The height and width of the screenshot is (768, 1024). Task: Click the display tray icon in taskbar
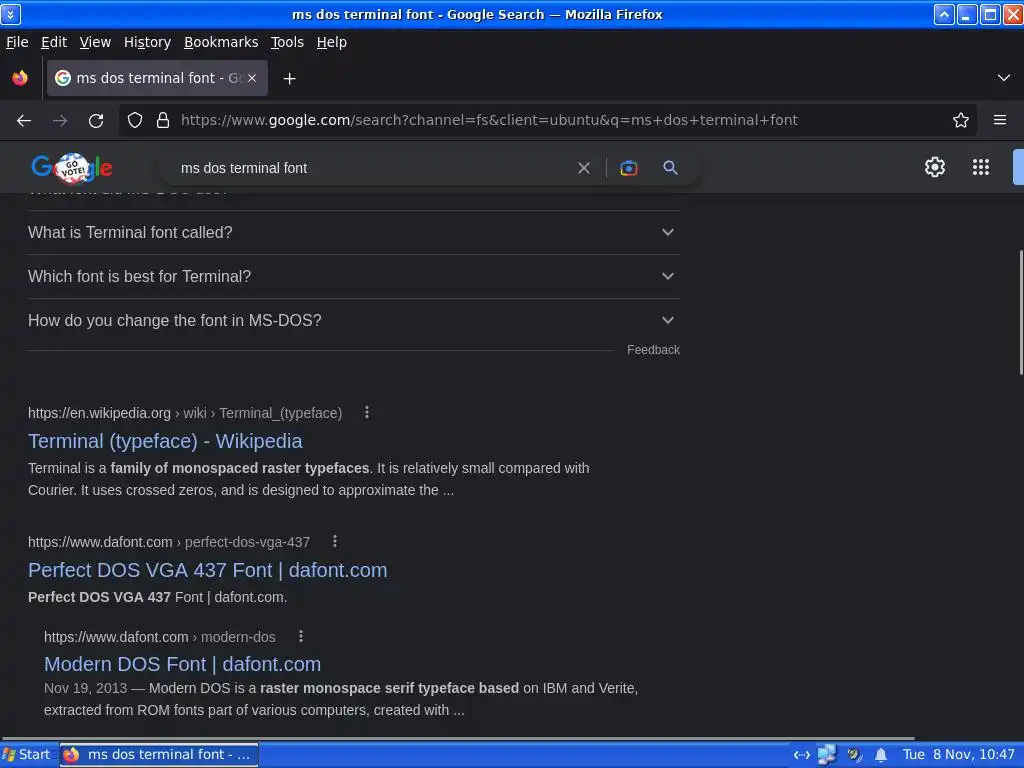point(827,755)
